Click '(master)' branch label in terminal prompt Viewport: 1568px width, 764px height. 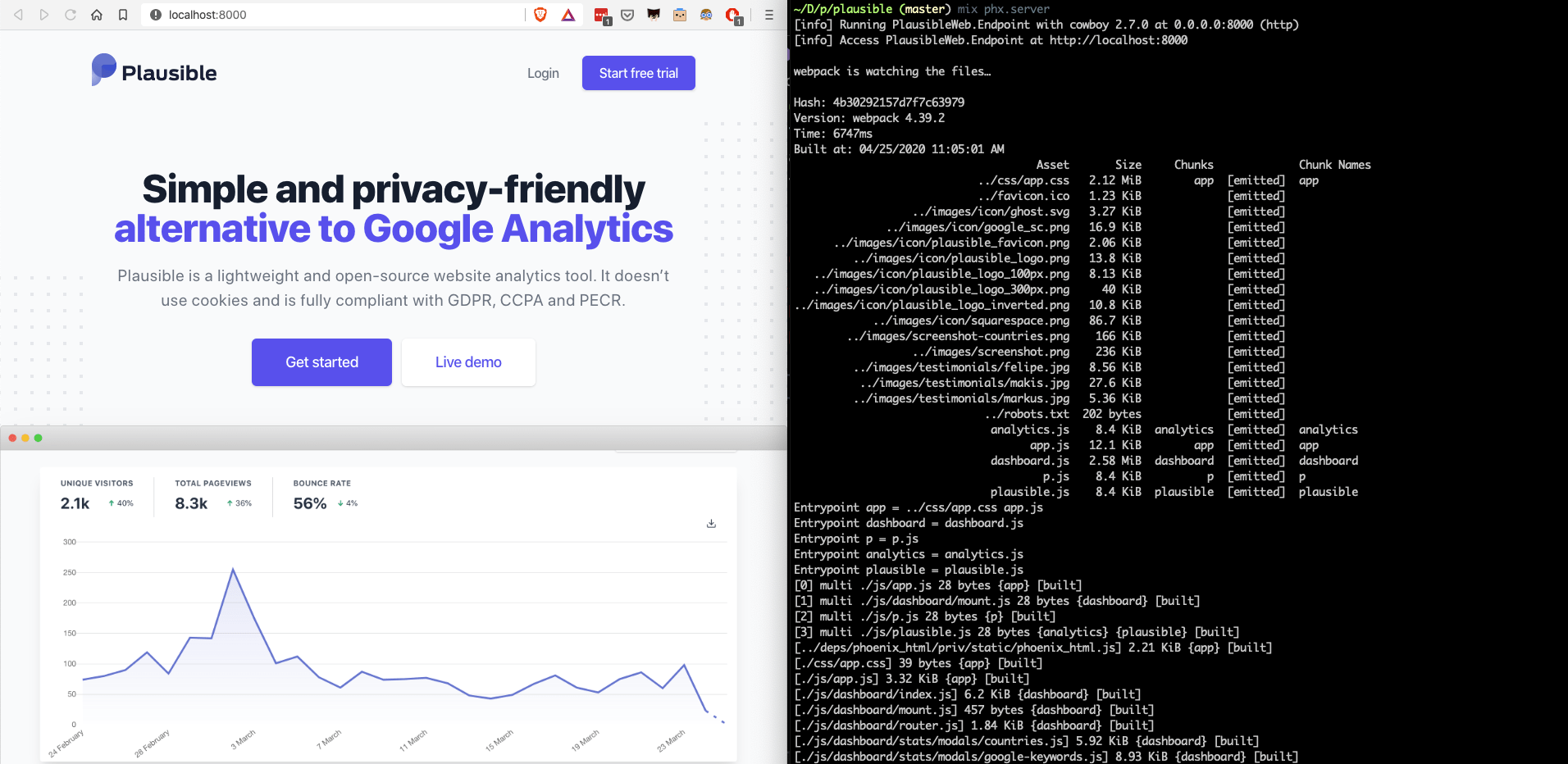tap(925, 9)
